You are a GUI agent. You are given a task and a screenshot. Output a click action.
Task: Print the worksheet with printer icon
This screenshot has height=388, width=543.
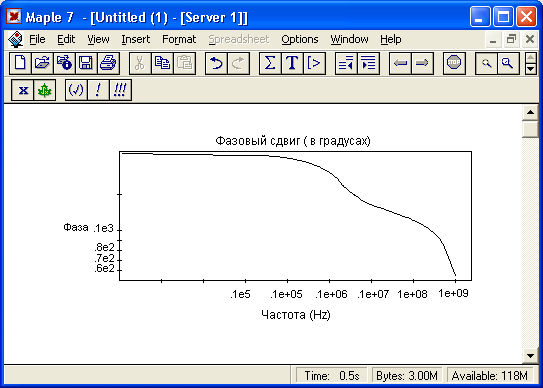pos(108,63)
